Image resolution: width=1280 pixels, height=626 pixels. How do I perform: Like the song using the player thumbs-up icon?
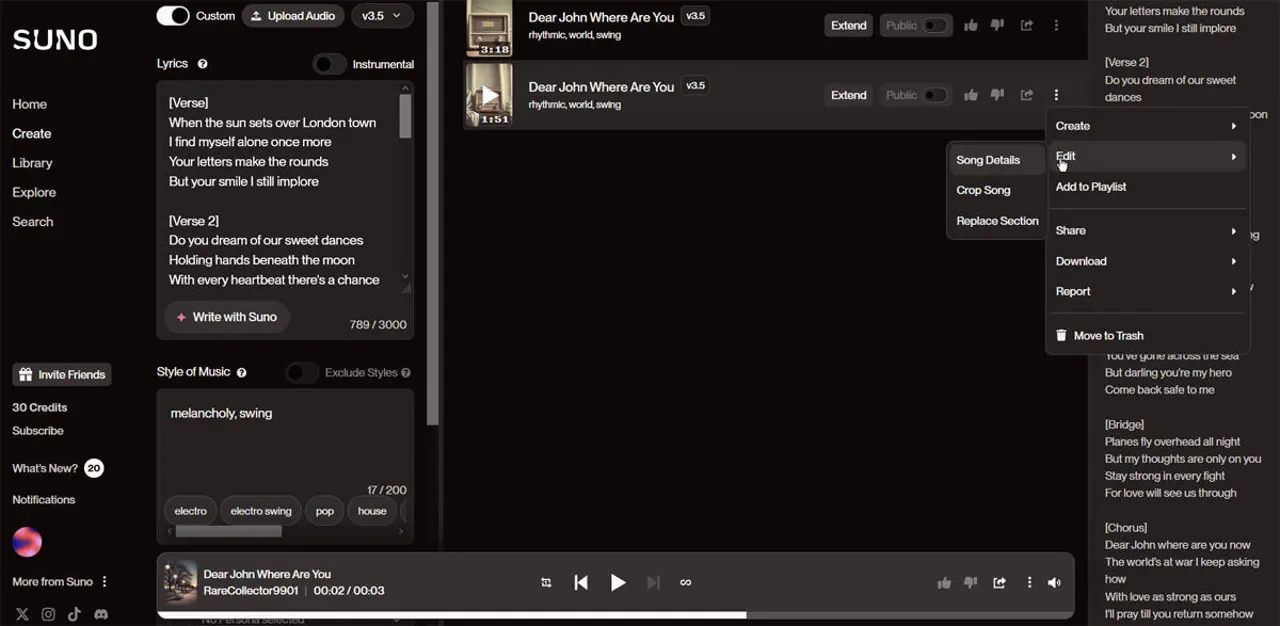(943, 582)
